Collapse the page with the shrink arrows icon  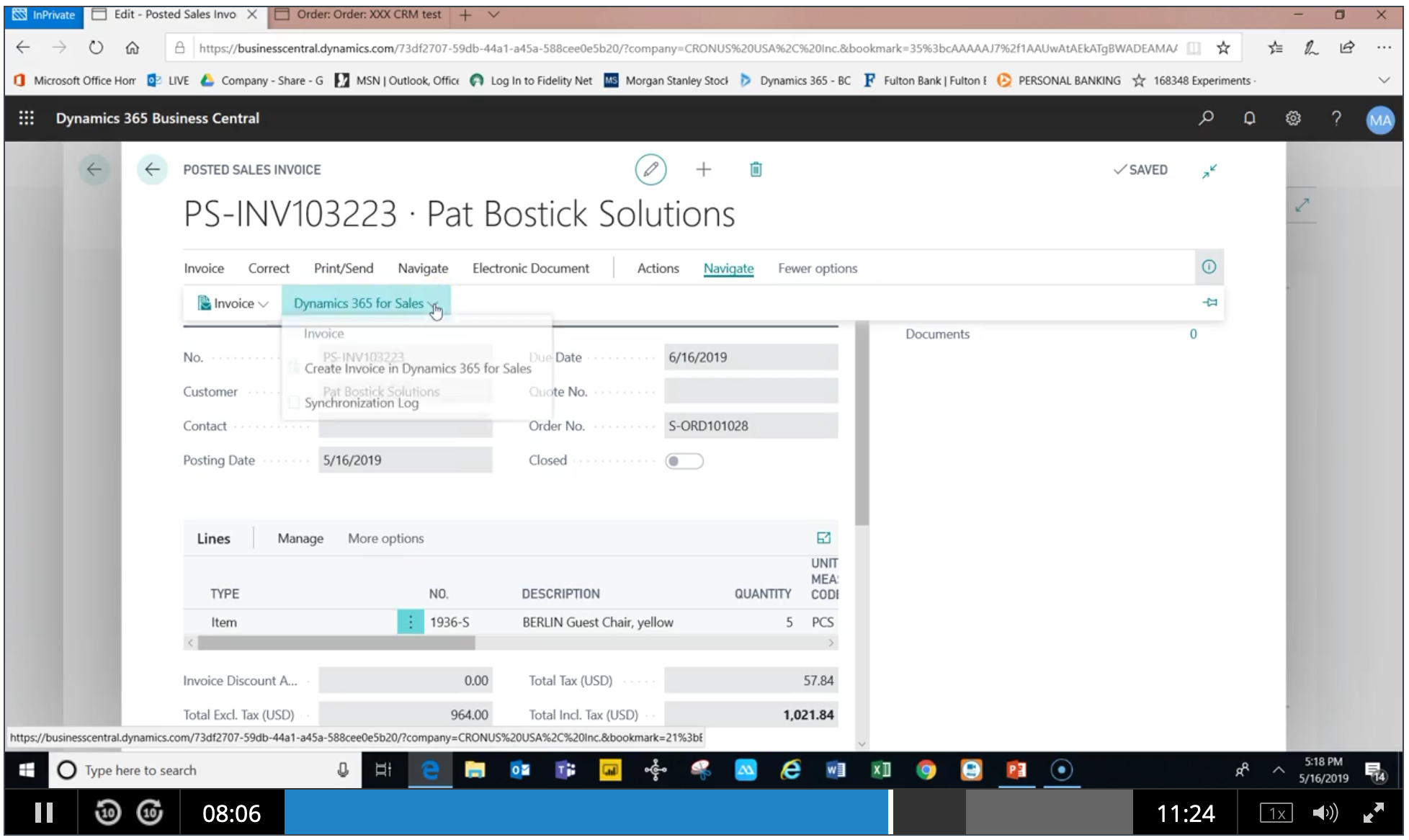click(1209, 171)
